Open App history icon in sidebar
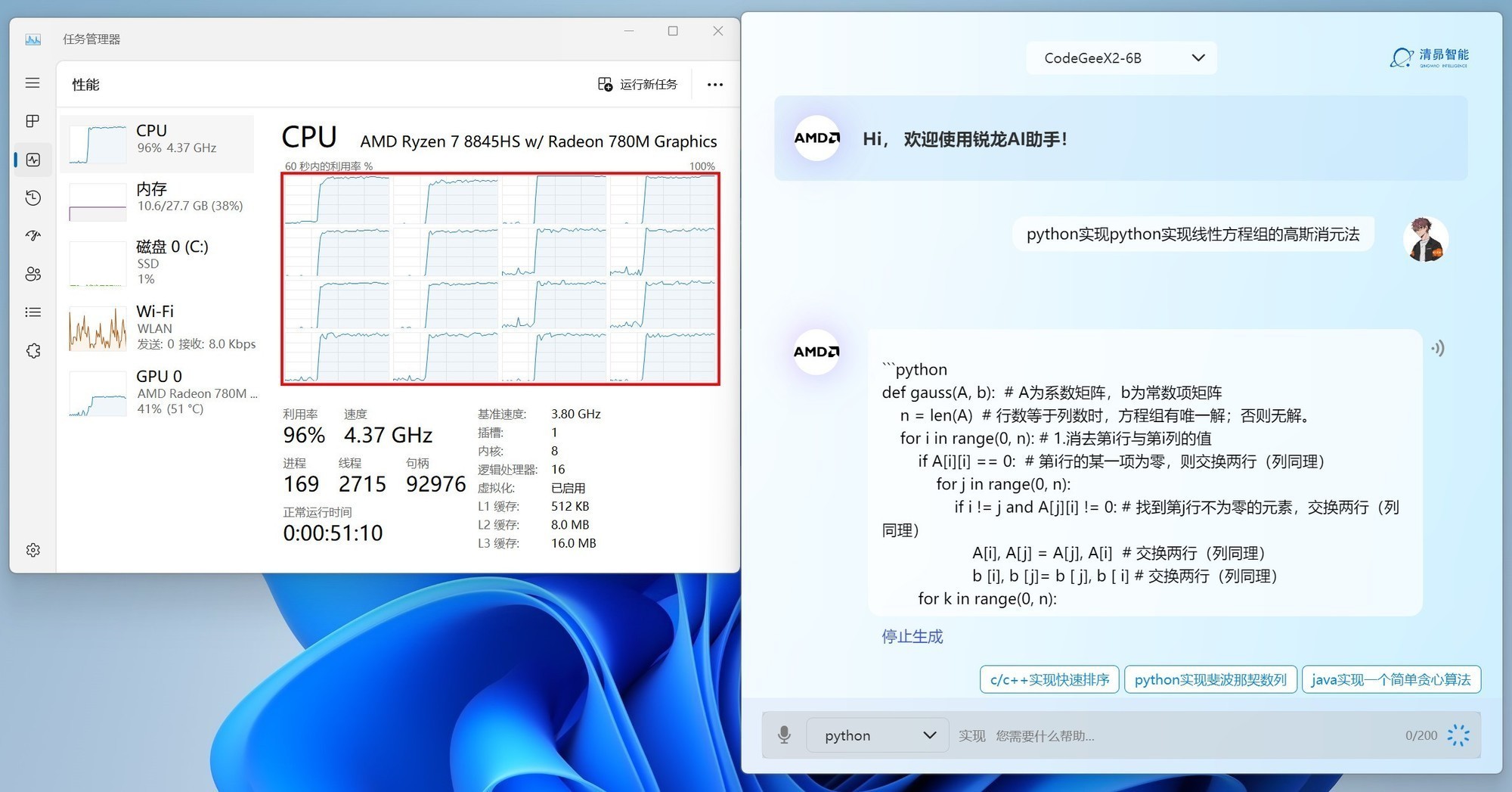This screenshot has width=1512, height=792. click(x=33, y=198)
